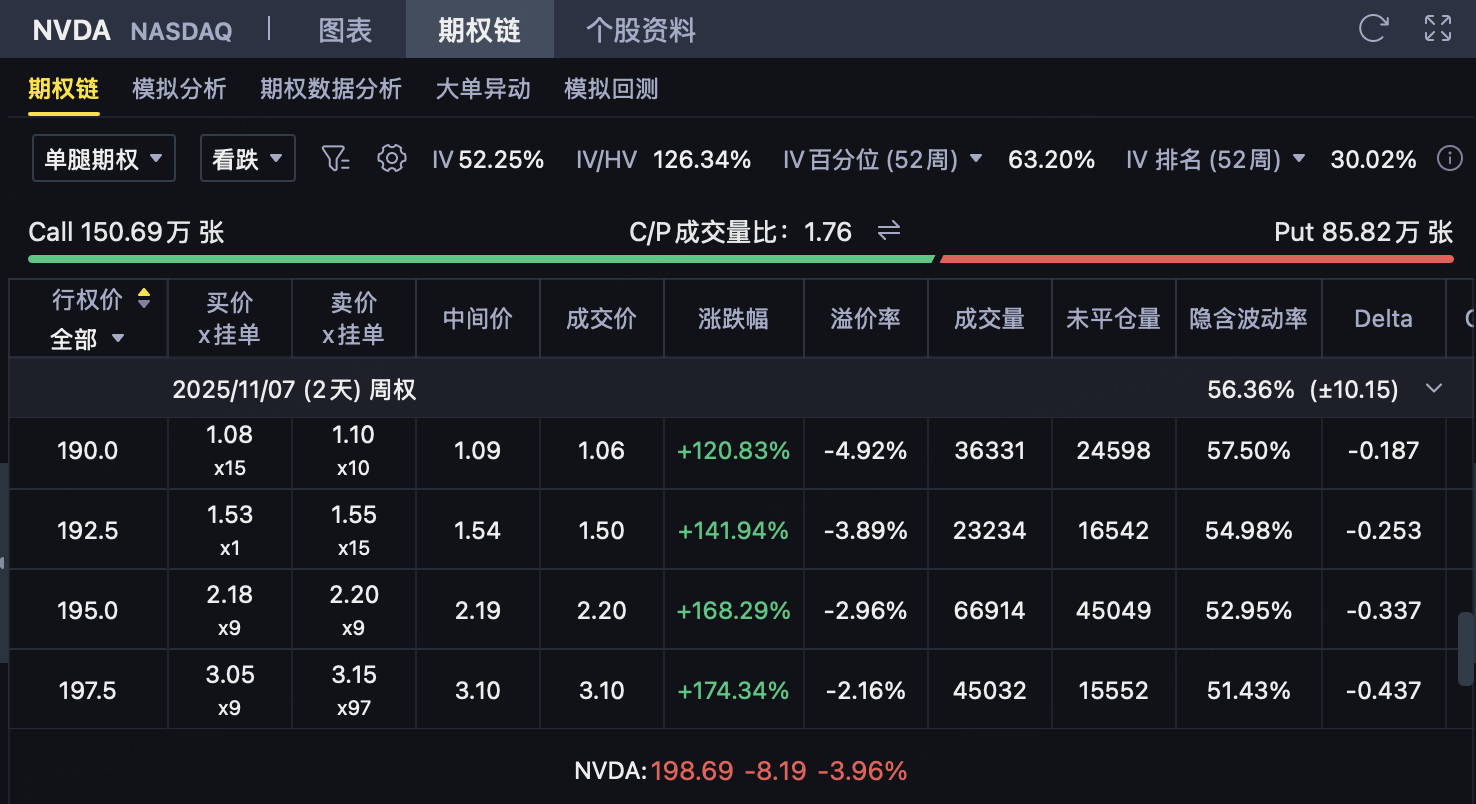1476x804 pixels.
Task: Open the 模拟分析 sub-tab
Action: 179,89
